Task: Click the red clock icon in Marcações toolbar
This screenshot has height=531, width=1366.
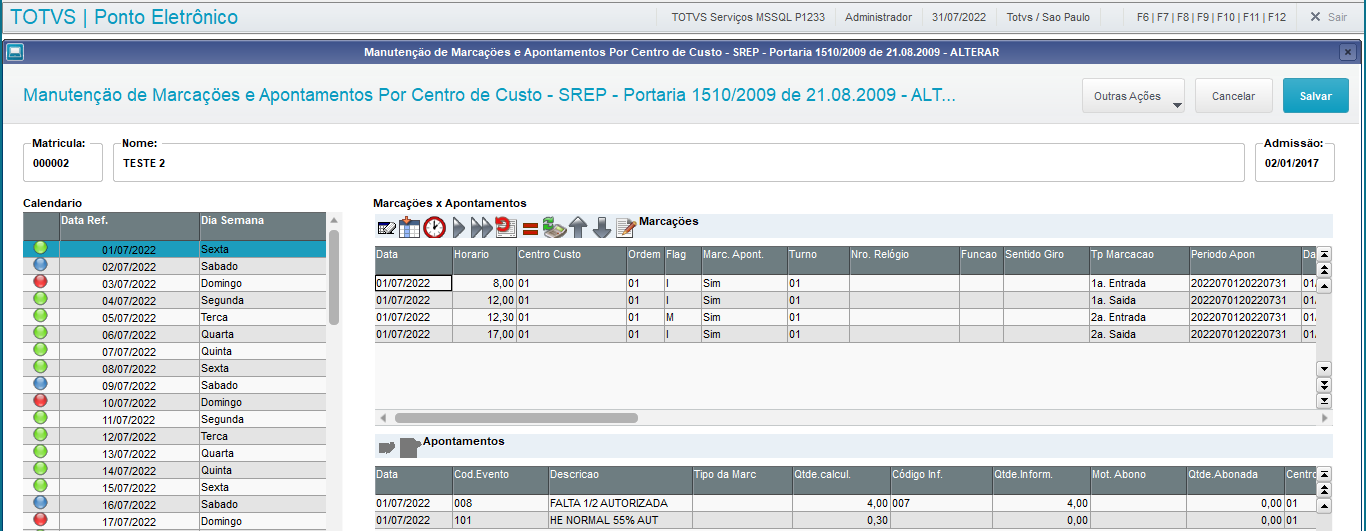Action: (434, 228)
